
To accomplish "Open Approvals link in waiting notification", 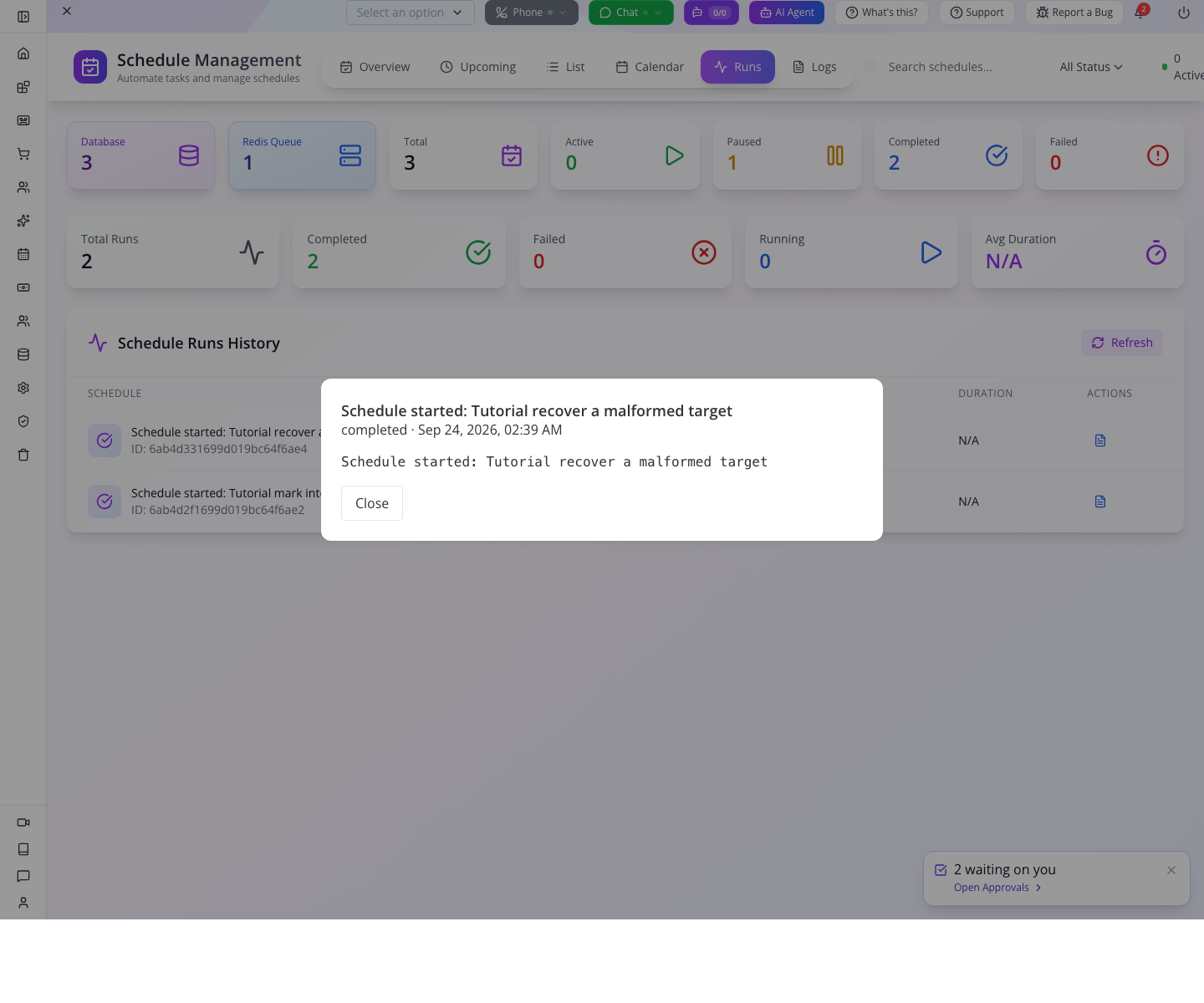I will click(x=997, y=888).
